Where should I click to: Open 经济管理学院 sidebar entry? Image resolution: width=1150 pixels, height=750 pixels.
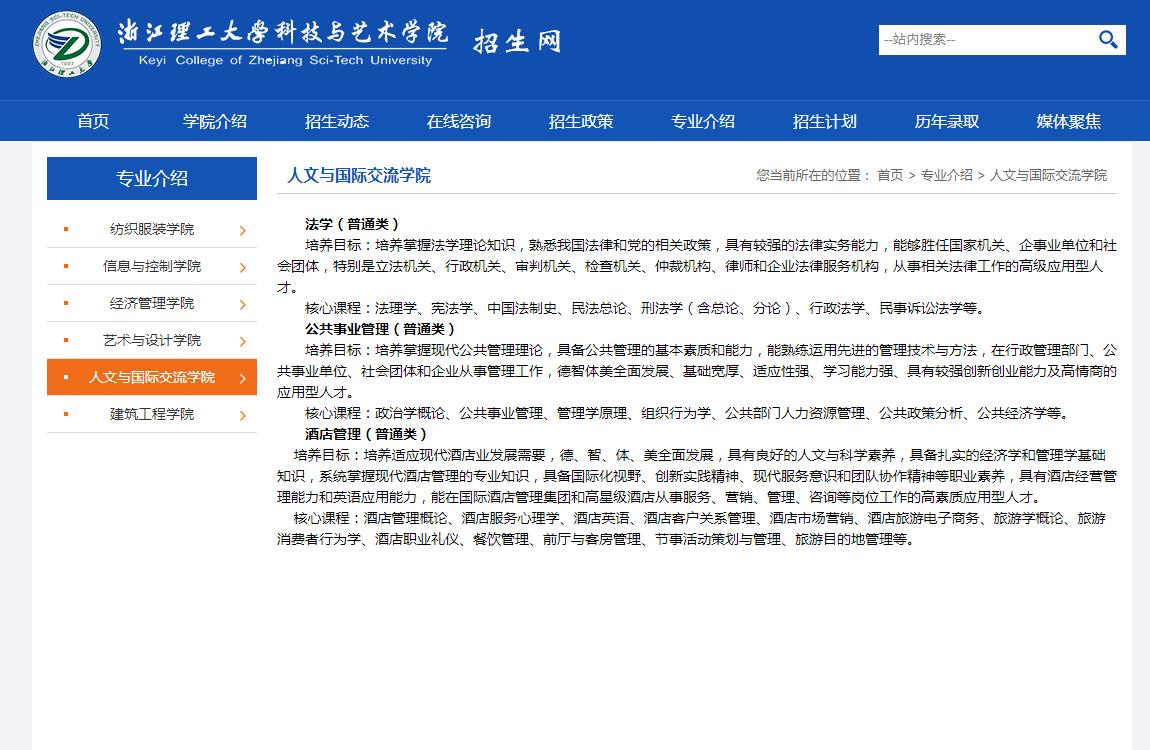point(152,304)
